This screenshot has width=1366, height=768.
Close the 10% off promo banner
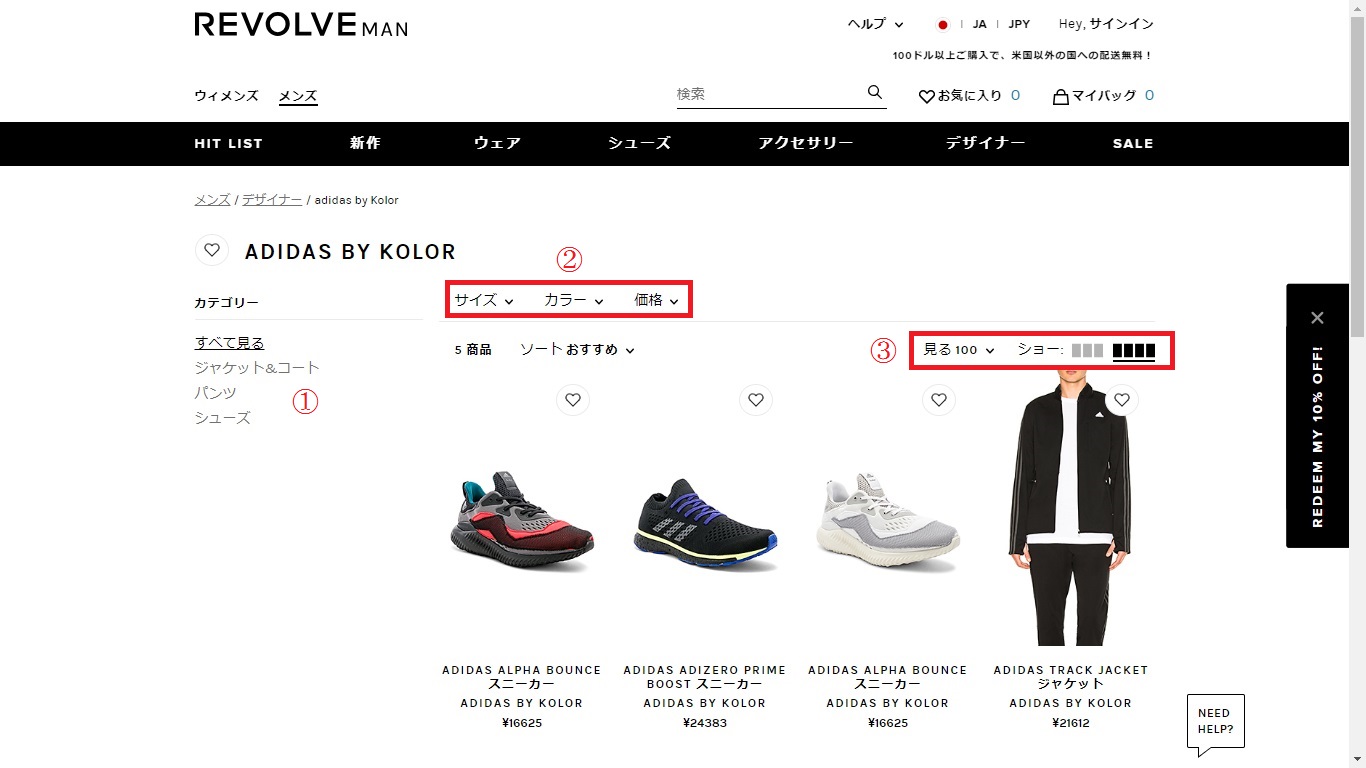coord(1317,318)
